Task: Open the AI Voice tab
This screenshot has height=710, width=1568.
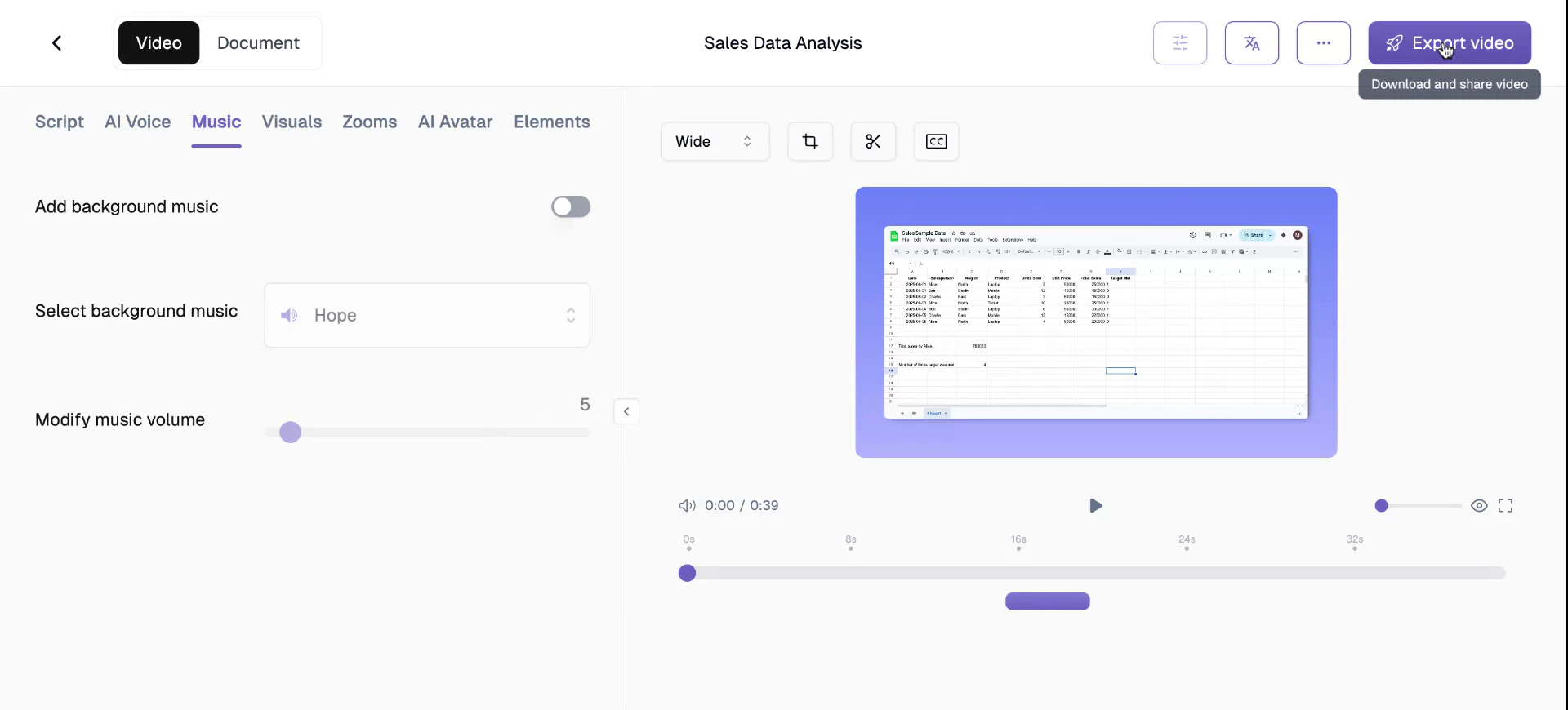Action: point(138,122)
